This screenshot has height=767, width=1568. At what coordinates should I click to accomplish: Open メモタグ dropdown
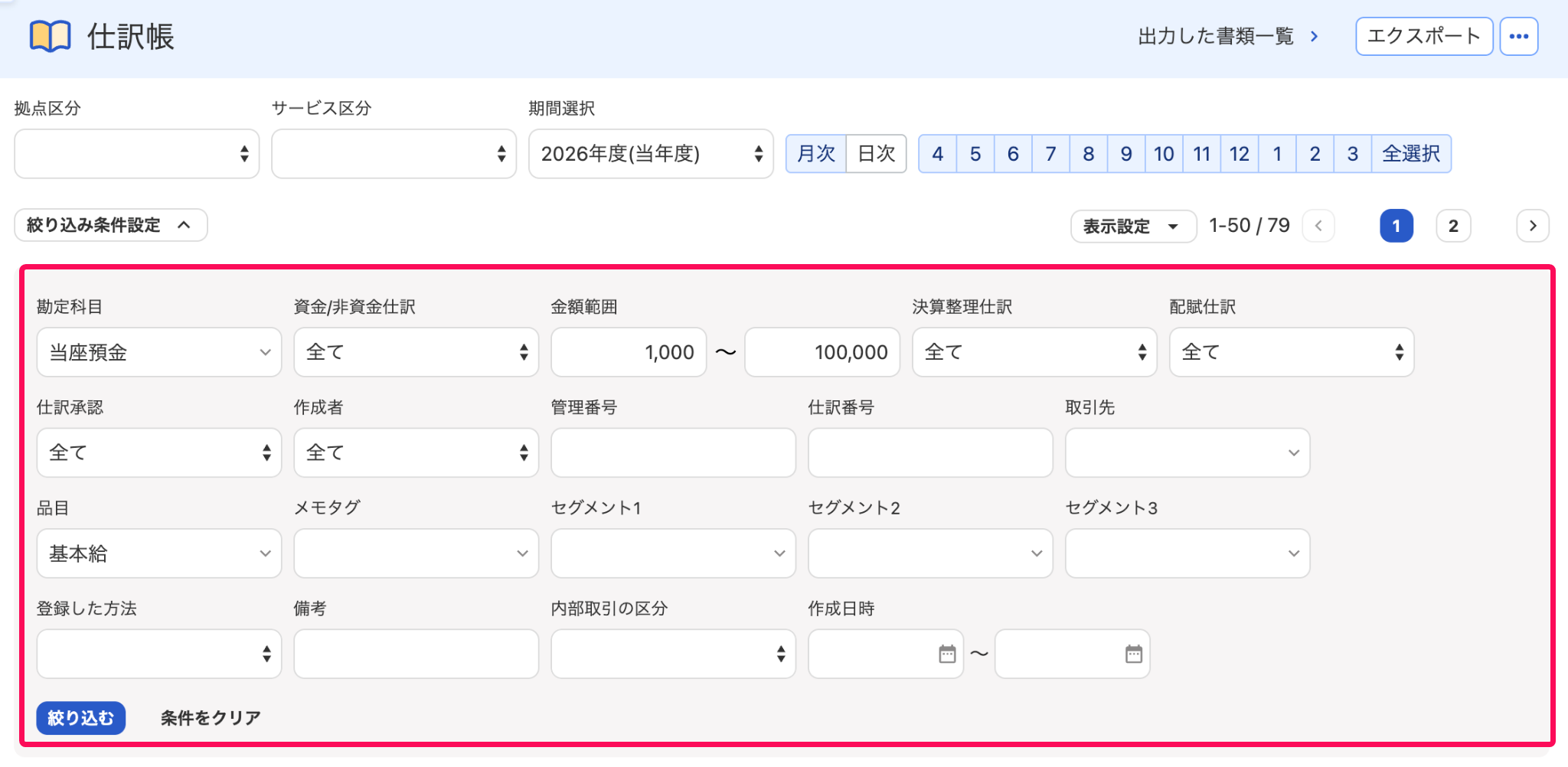coord(416,553)
